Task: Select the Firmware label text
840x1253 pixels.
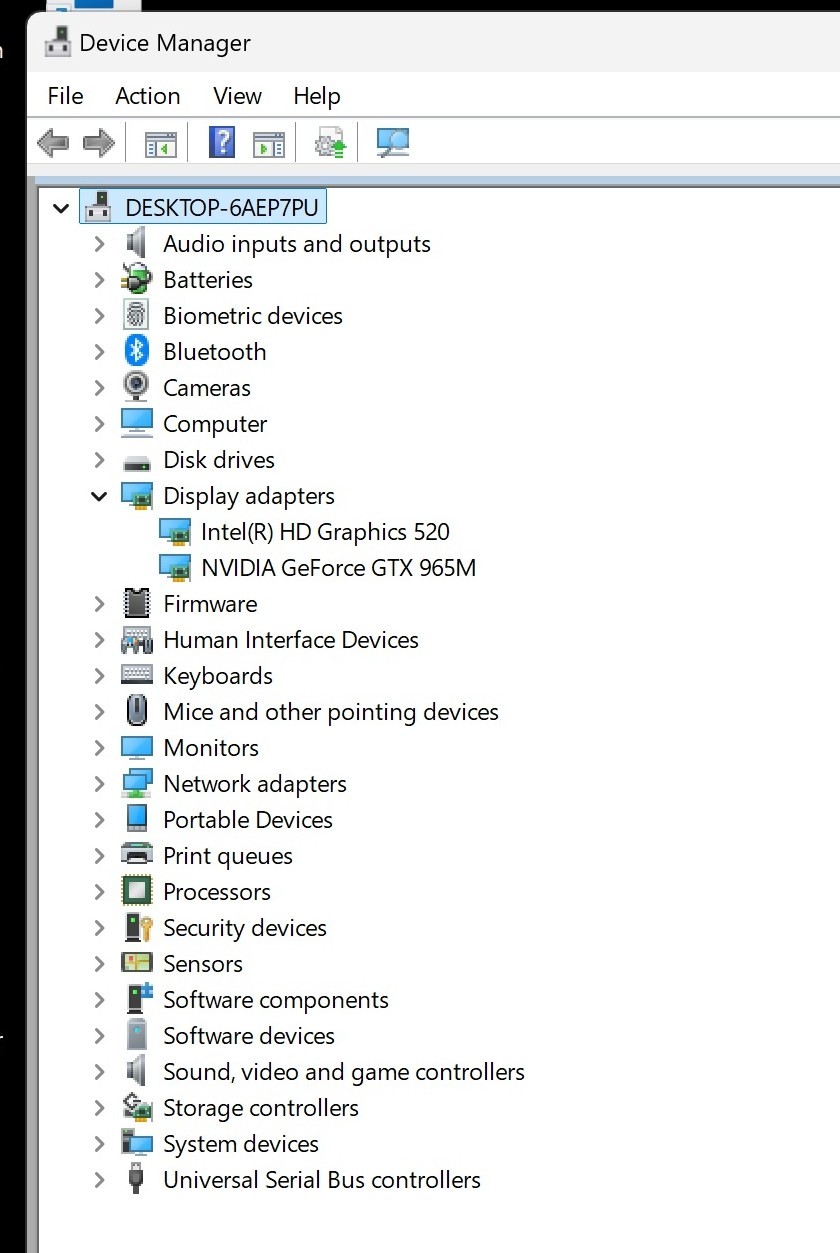Action: [210, 604]
